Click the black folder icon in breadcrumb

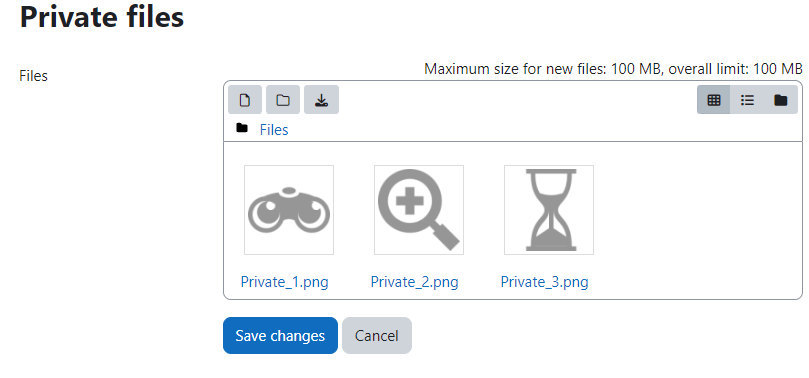(x=241, y=128)
